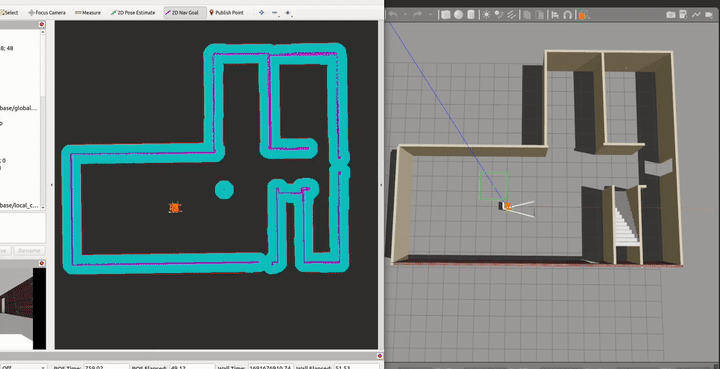
Task: Add a point light in Gazebo
Action: [x=486, y=15]
